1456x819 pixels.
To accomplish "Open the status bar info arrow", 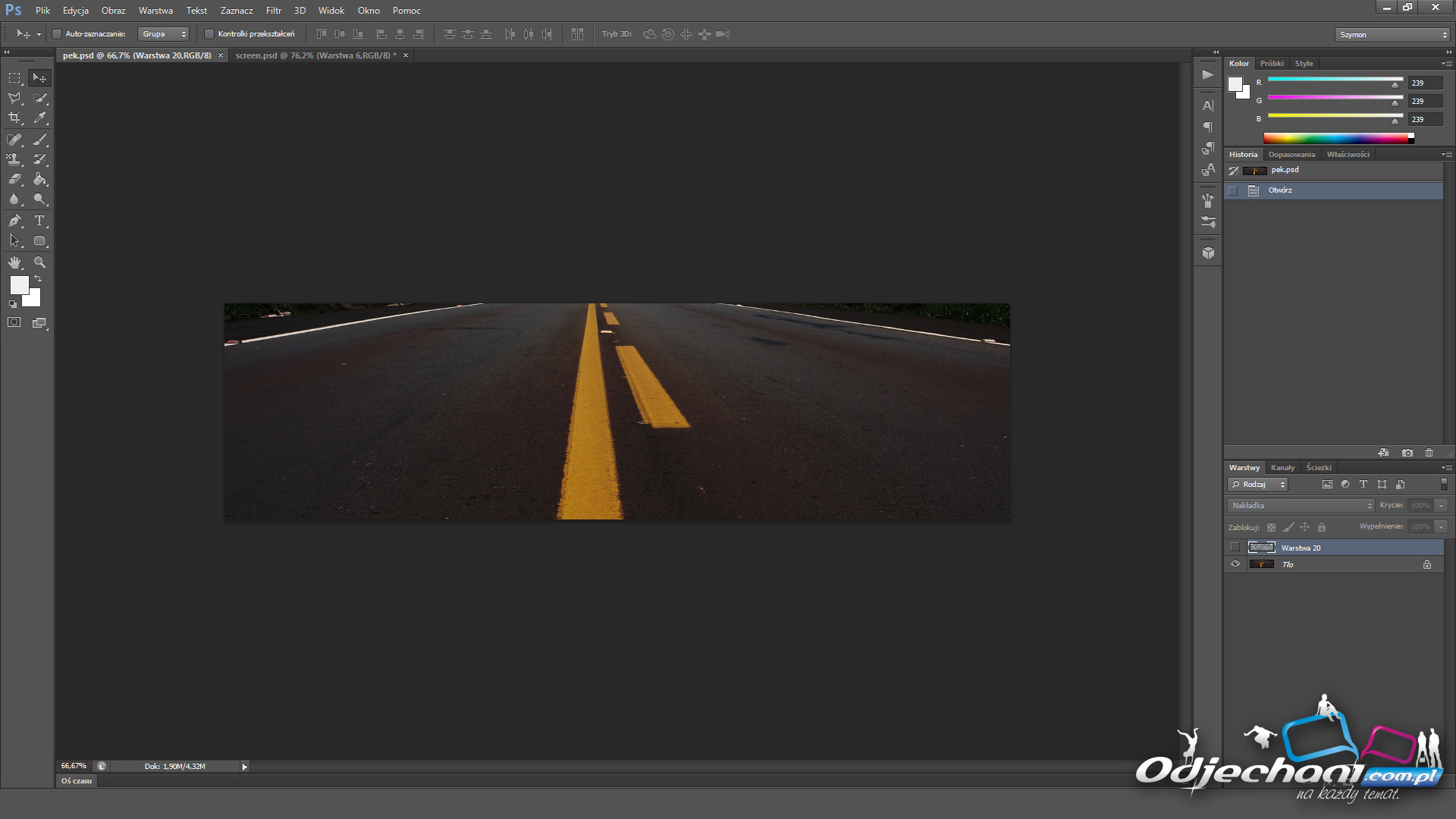I will click(x=244, y=767).
